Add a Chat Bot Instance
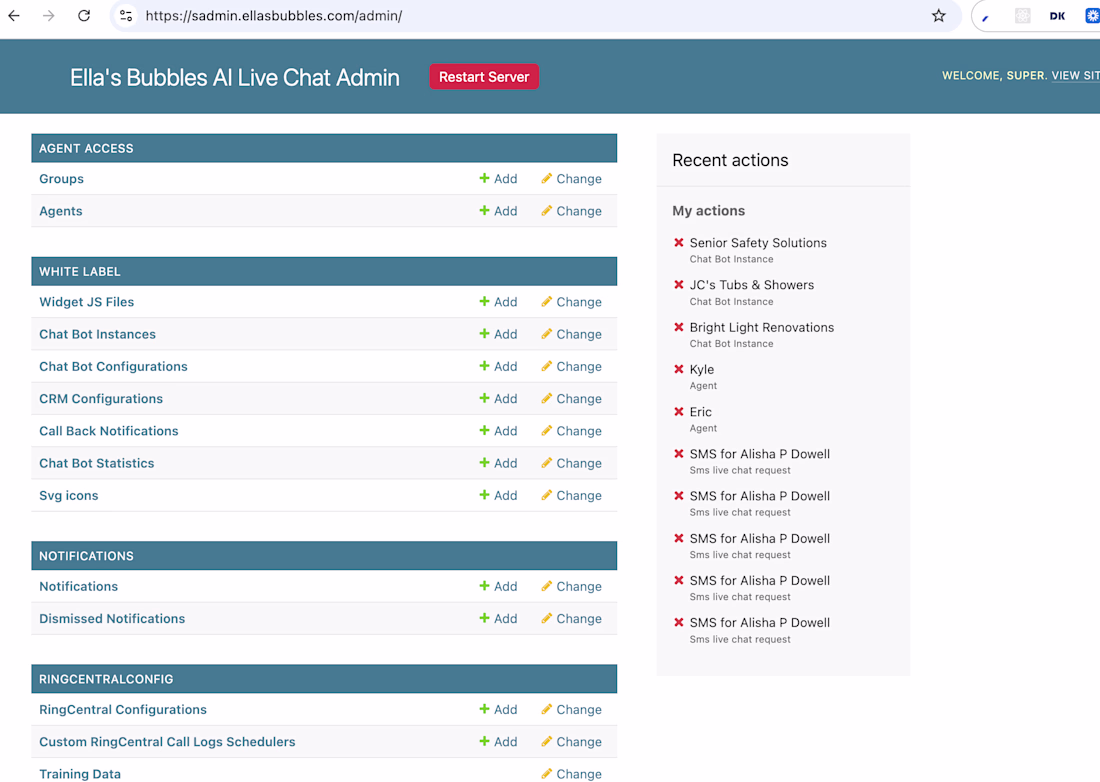The height and width of the screenshot is (782, 1100). coord(498,335)
